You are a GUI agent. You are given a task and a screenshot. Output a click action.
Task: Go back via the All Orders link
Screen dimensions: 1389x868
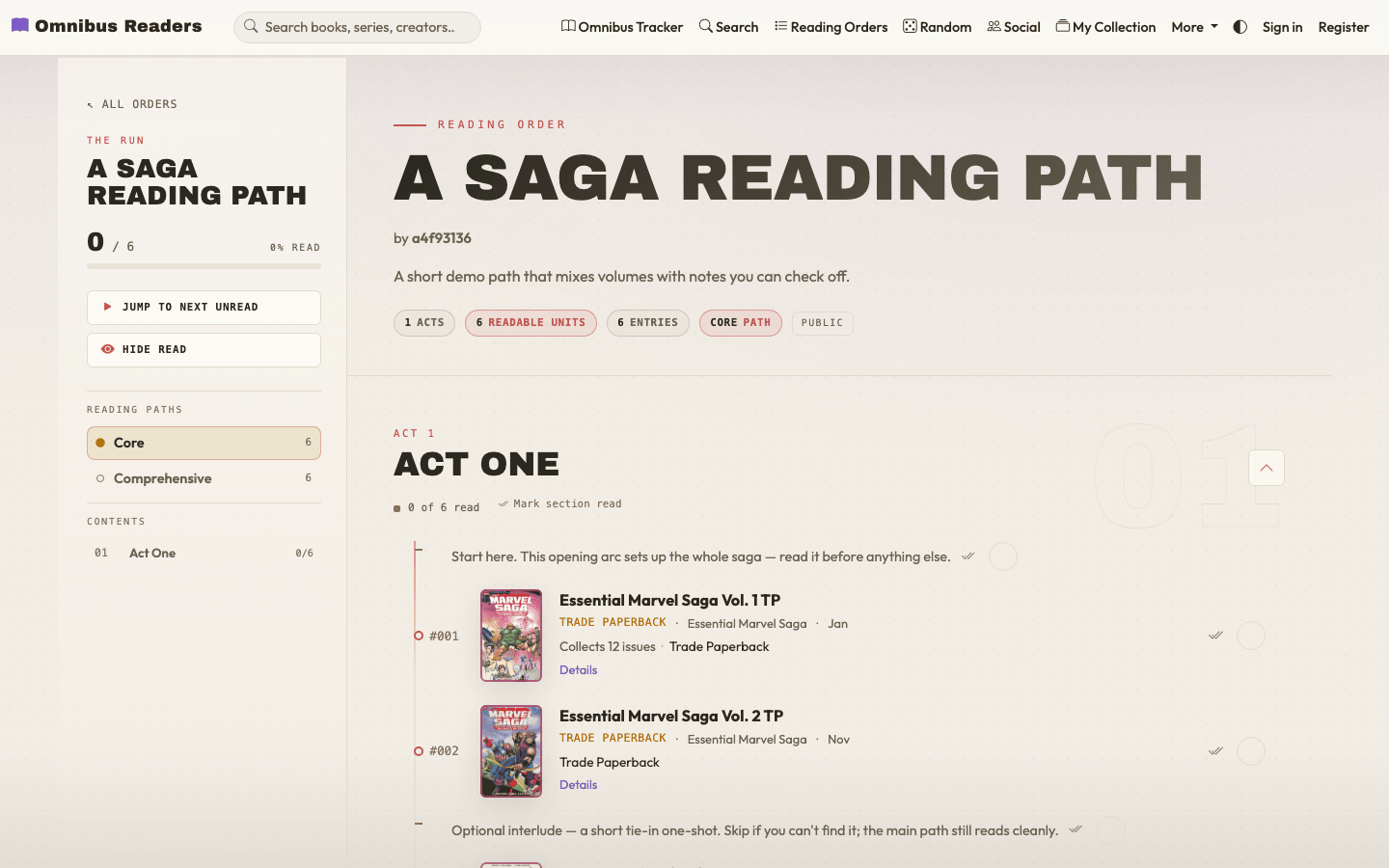tap(132, 104)
